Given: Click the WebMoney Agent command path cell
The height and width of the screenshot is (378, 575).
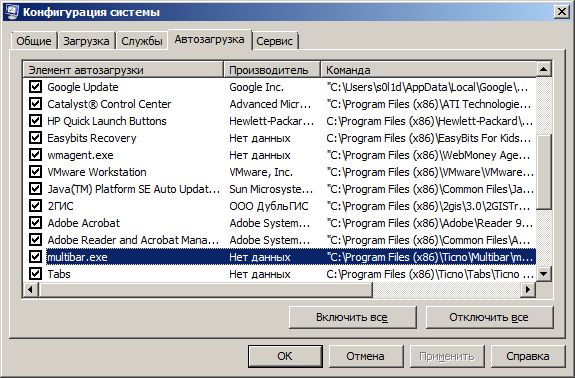Looking at the screenshot, I should tap(428, 155).
